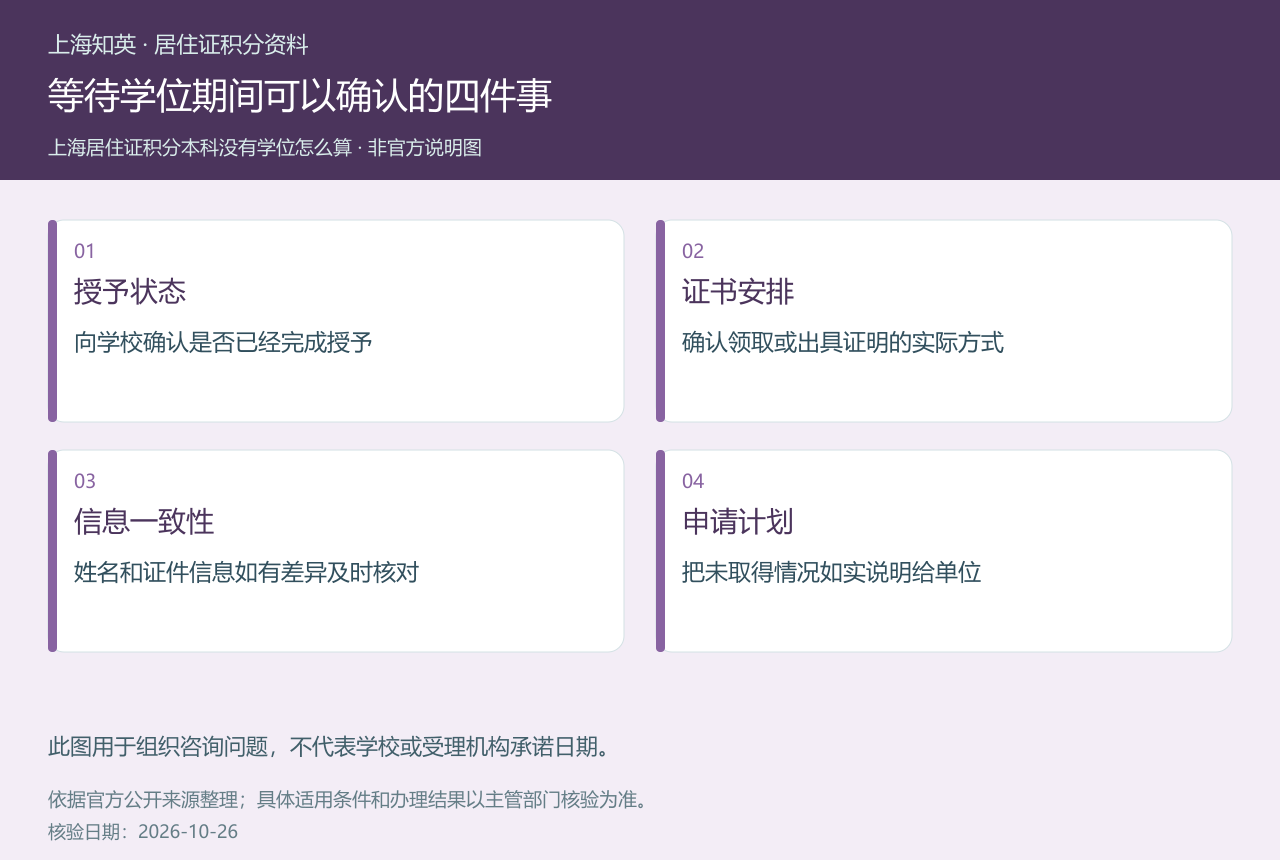Screen dimensions: 1280x860
Task: Select the title 等待学位期间可以确认的四件事
Action: pyautogui.click(x=300, y=96)
